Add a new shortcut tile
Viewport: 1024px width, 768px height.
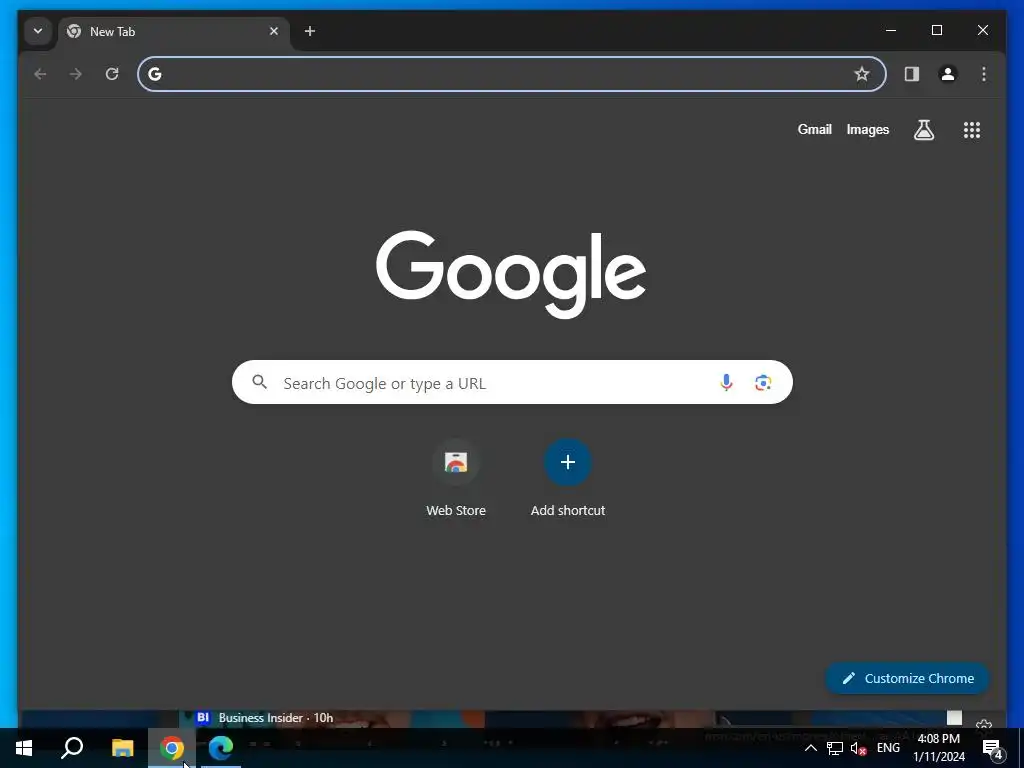(568, 479)
